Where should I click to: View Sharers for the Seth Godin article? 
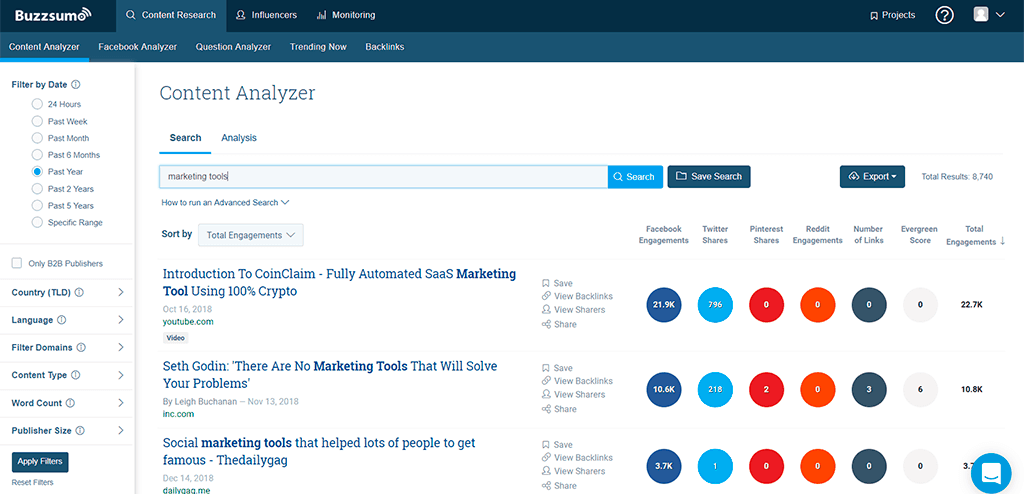(573, 395)
